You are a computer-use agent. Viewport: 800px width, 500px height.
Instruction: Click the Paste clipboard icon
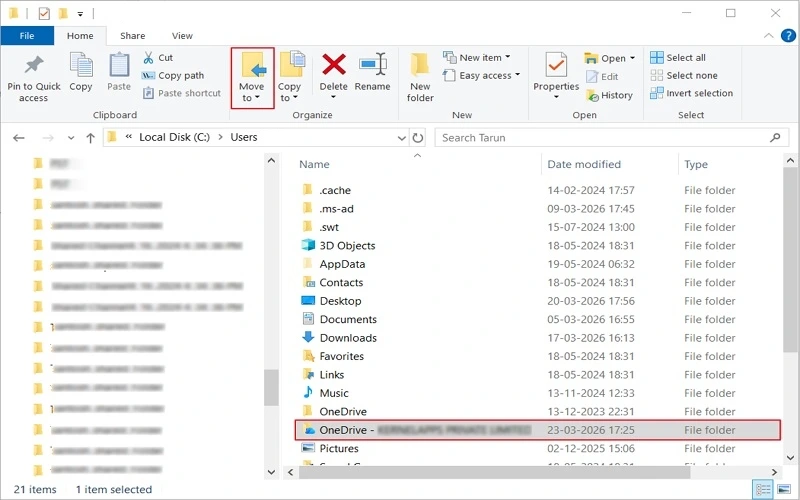pyautogui.click(x=119, y=72)
